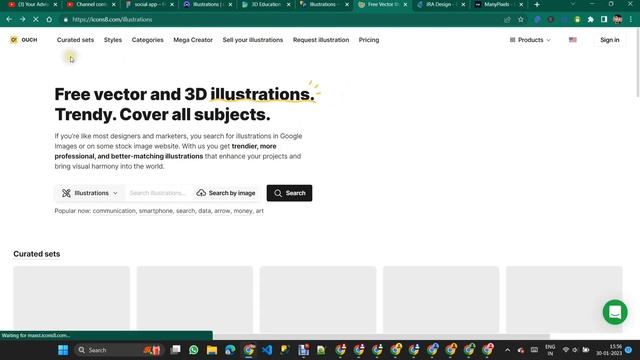The width and height of the screenshot is (640, 360).
Task: Click the horizontal scrollbar at page bottom
Action: (x=382, y=337)
